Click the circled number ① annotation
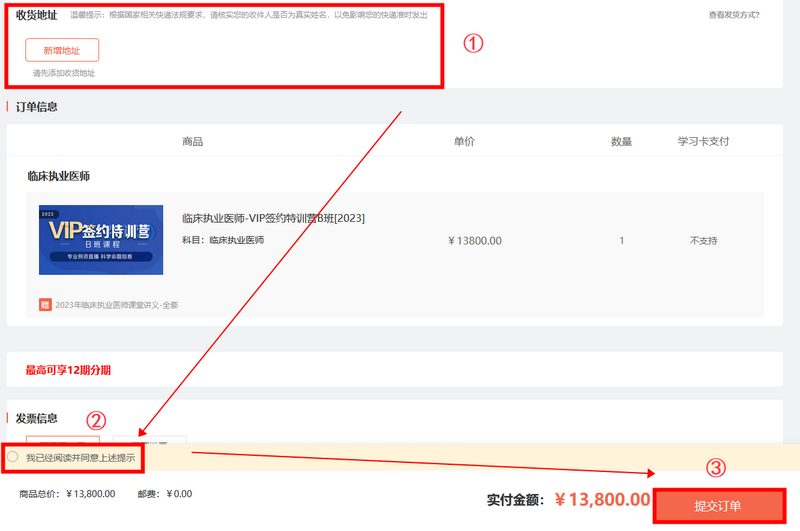Image resolution: width=800 pixels, height=531 pixels. click(472, 44)
